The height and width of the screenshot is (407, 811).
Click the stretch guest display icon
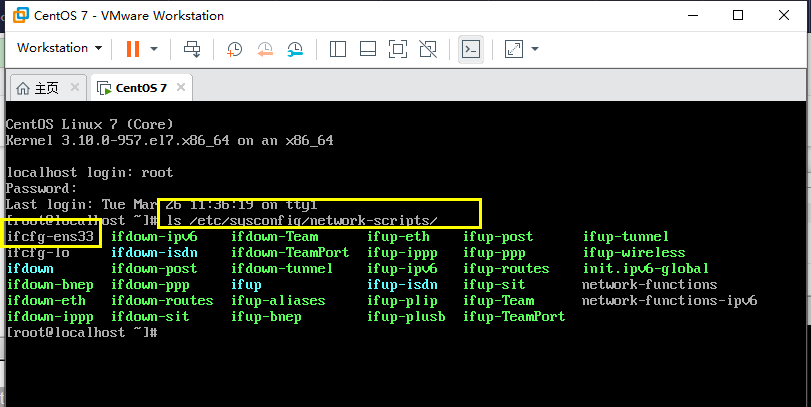coord(514,49)
